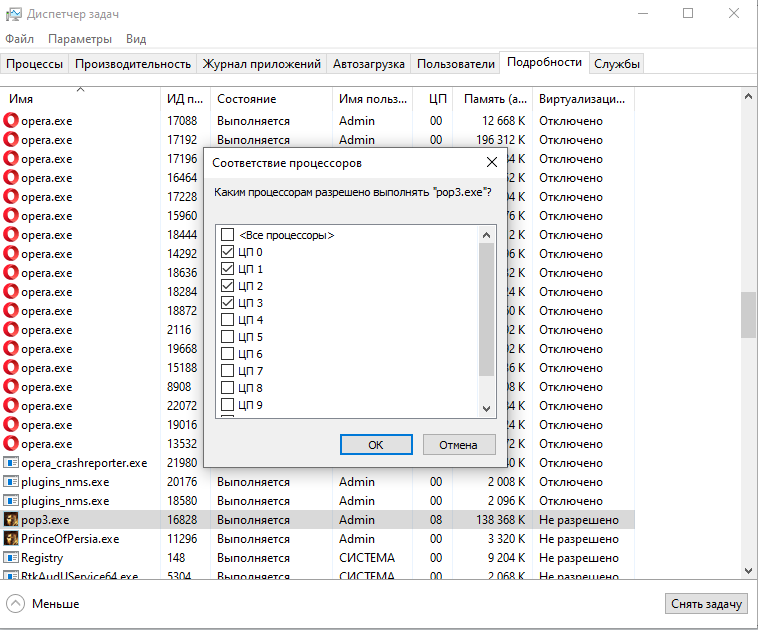Click the process list vertical scrollbar thumb
Viewport: 758px width, 630px height.
tap(747, 315)
